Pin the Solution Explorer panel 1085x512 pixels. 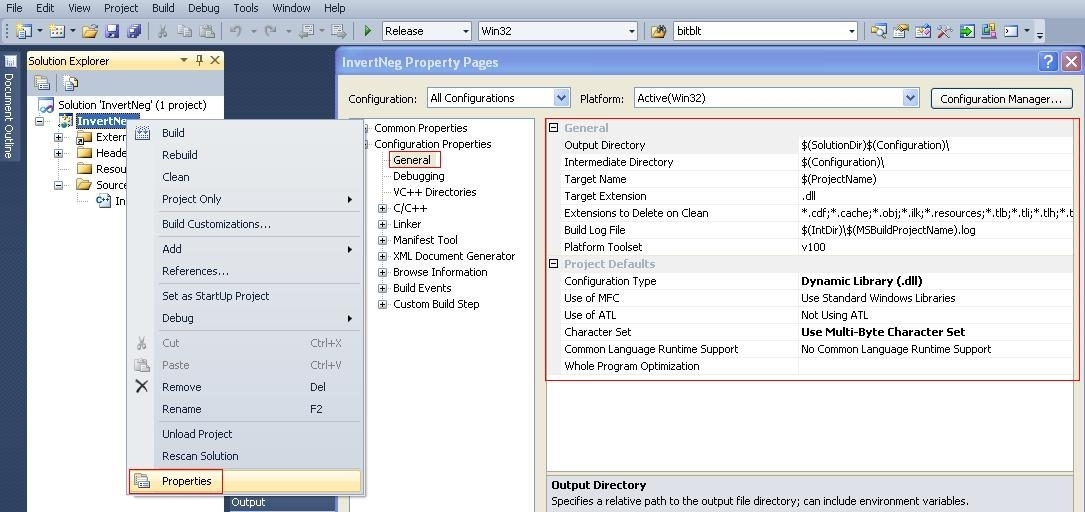(x=199, y=60)
